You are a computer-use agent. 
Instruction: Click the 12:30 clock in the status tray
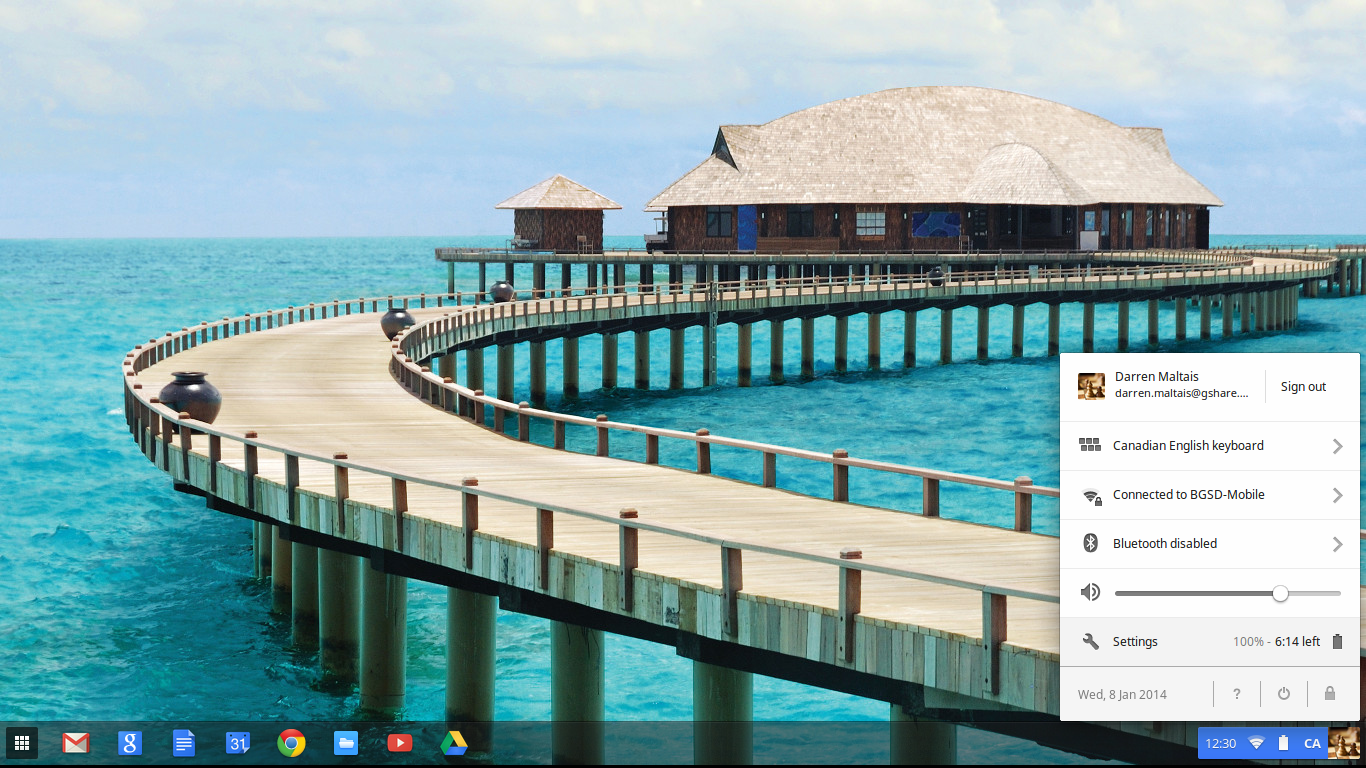coord(1221,743)
